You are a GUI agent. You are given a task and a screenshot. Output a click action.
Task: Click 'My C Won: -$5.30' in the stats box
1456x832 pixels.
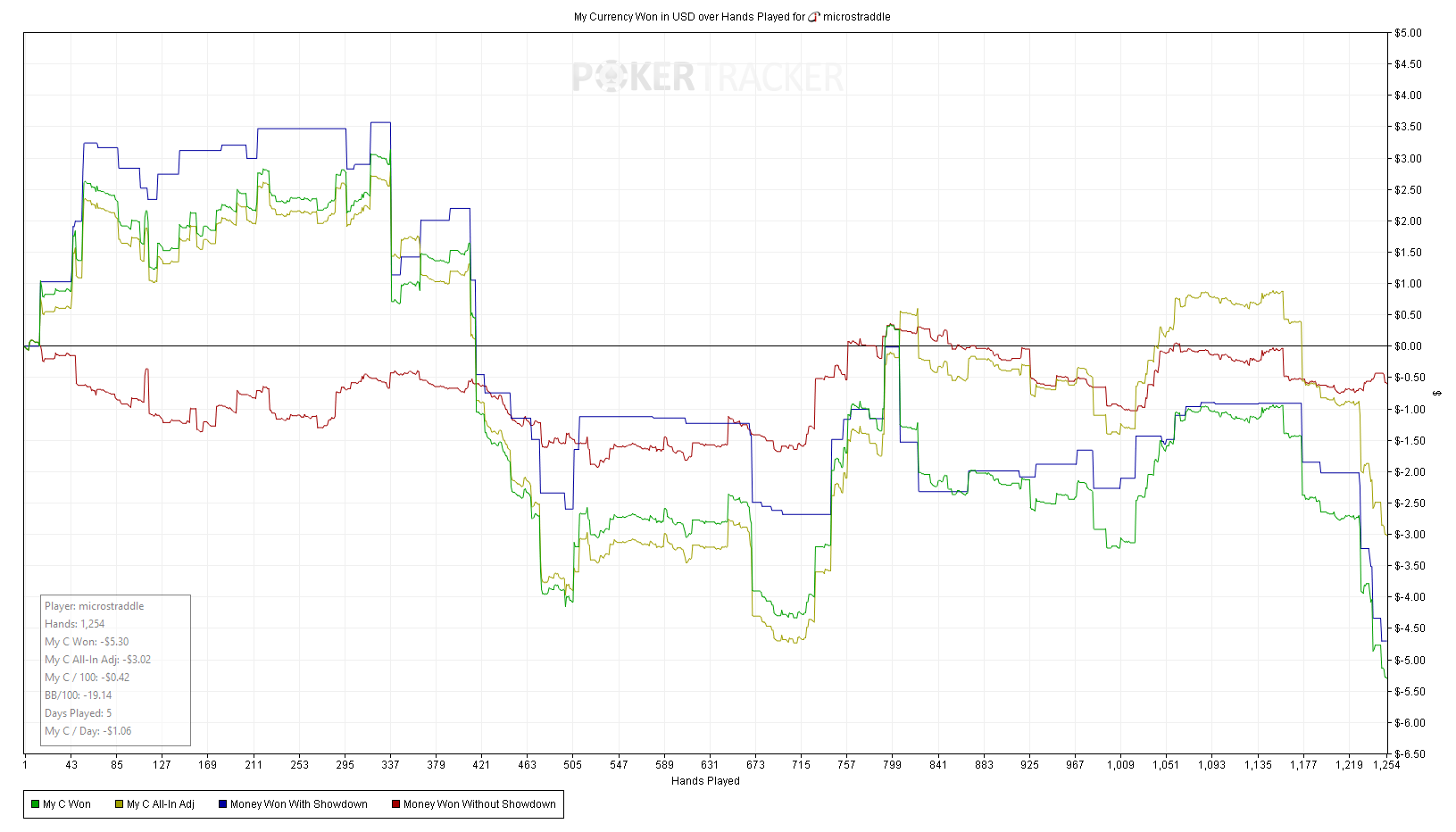(x=87, y=642)
